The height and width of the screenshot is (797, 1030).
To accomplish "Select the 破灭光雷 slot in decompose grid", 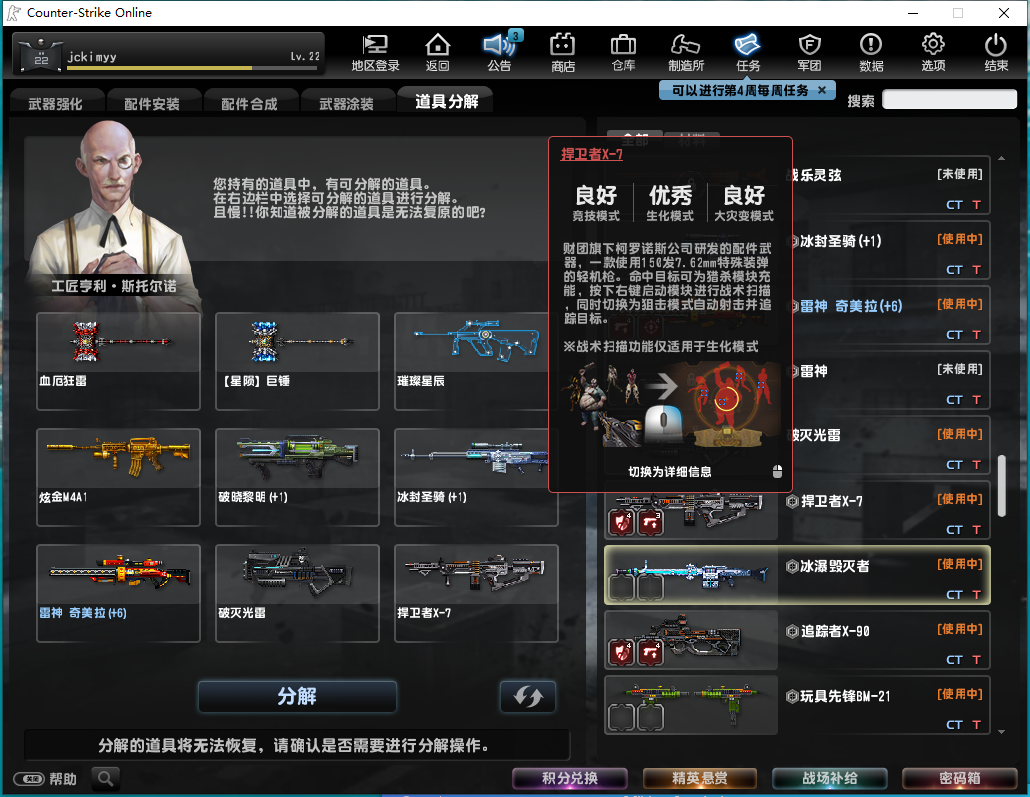I will [x=297, y=593].
